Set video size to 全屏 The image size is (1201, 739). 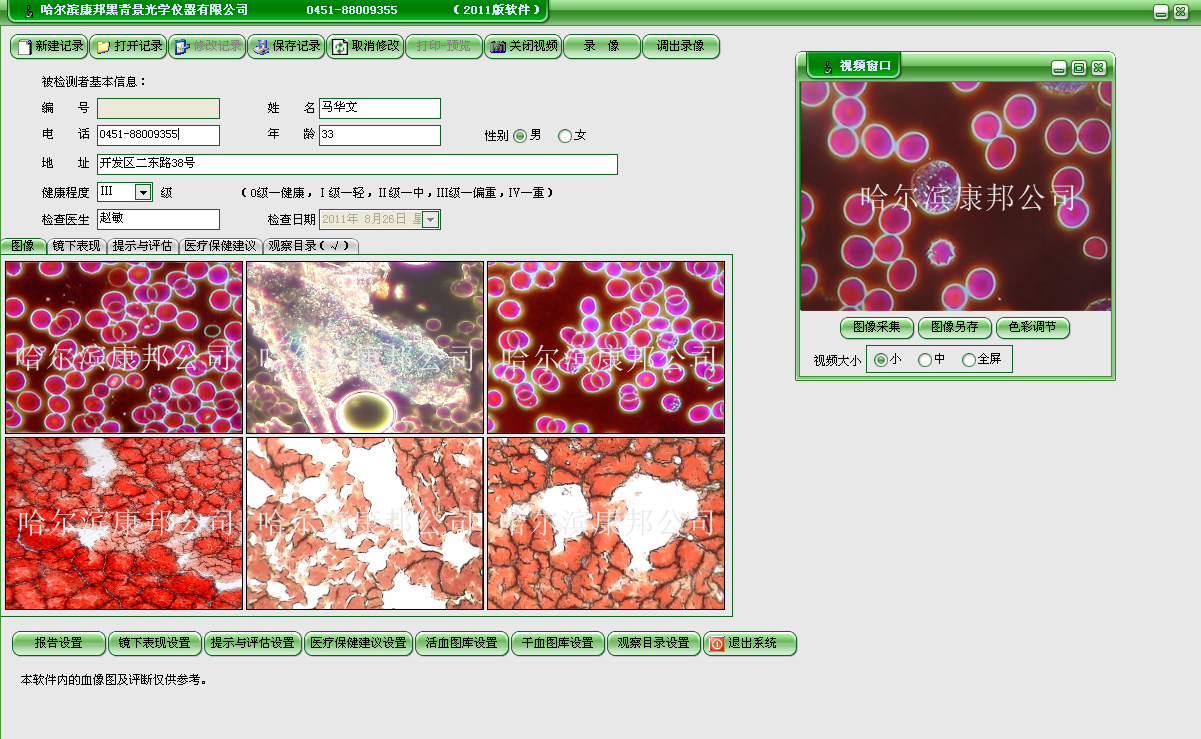click(969, 360)
